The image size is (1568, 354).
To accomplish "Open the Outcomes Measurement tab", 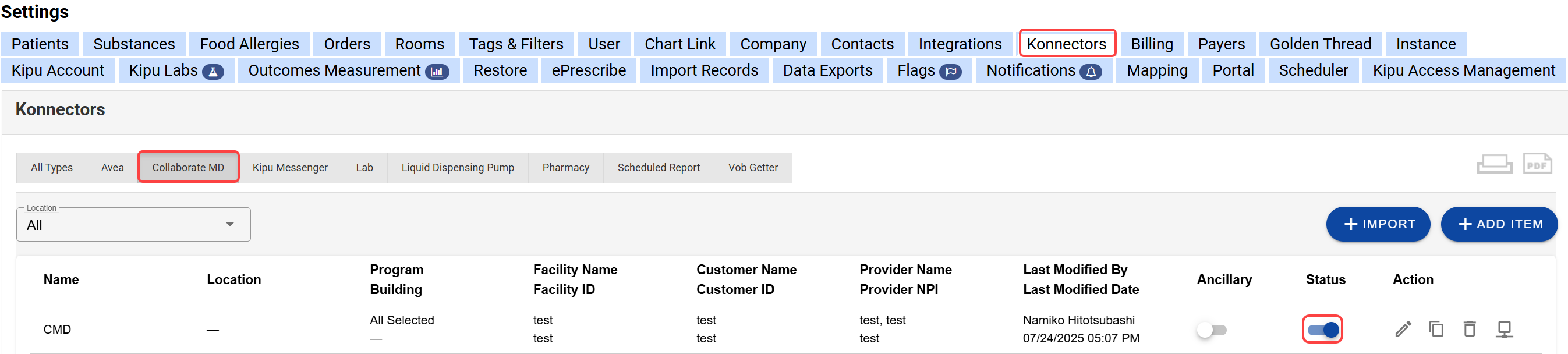I will (348, 70).
